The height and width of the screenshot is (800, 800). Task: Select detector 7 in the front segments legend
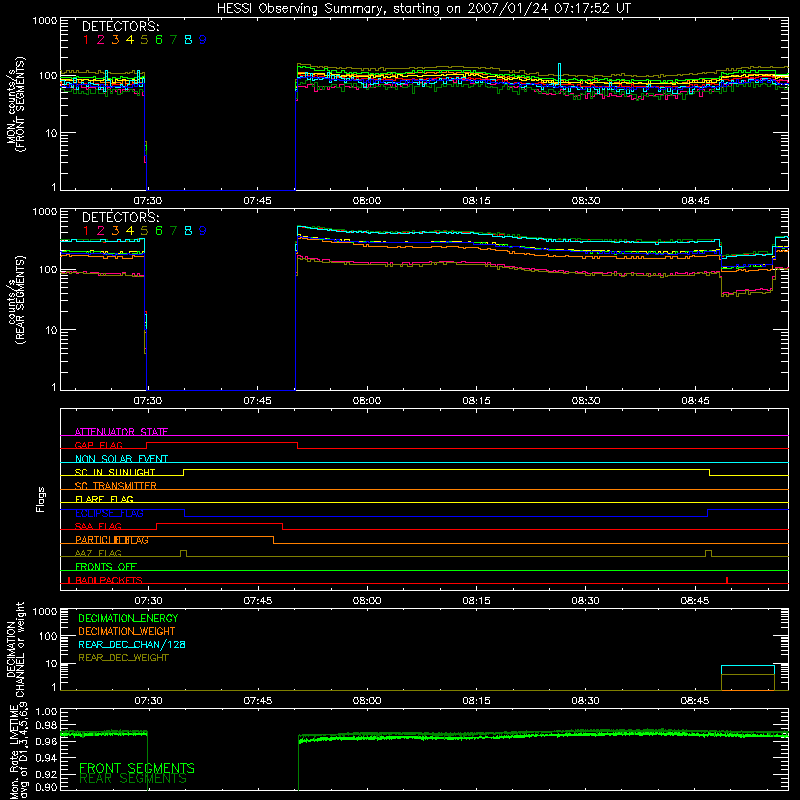[x=173, y=40]
